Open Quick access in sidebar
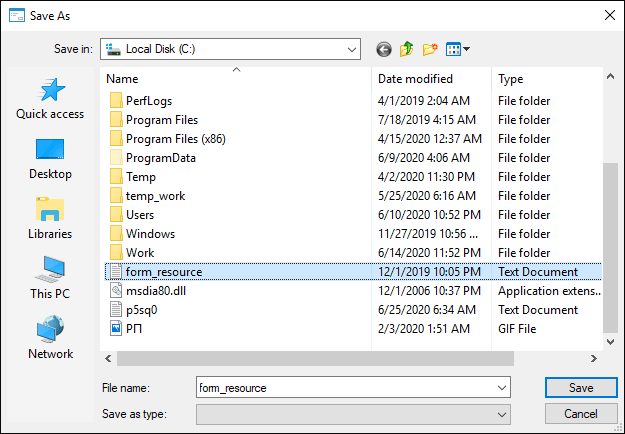Screen dimensions: 625x434 (50, 100)
